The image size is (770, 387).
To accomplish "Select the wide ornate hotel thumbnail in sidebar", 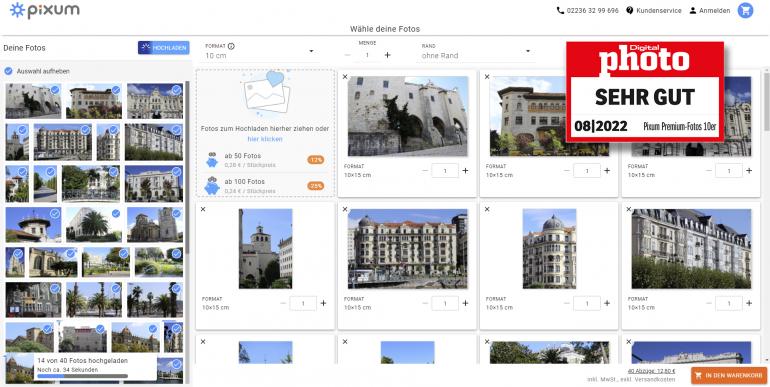I will pos(63,142).
